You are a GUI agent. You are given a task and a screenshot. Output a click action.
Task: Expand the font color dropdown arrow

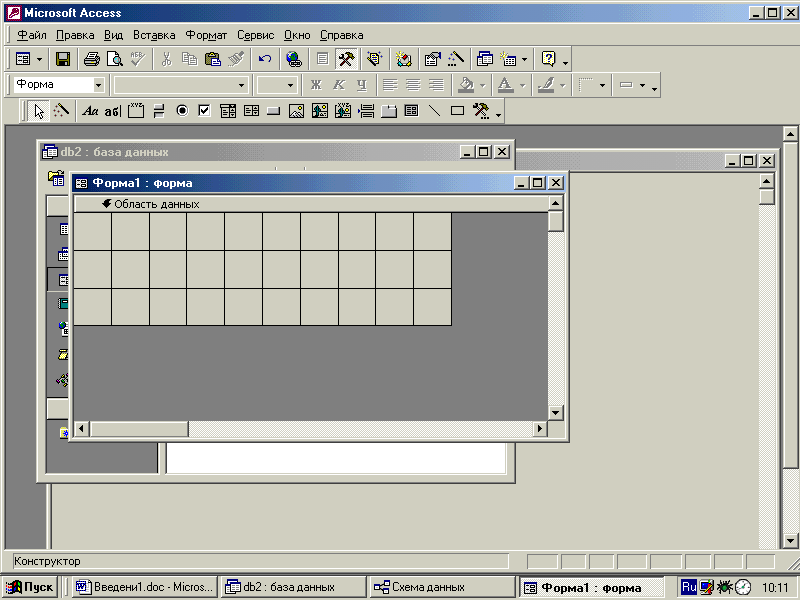point(522,85)
